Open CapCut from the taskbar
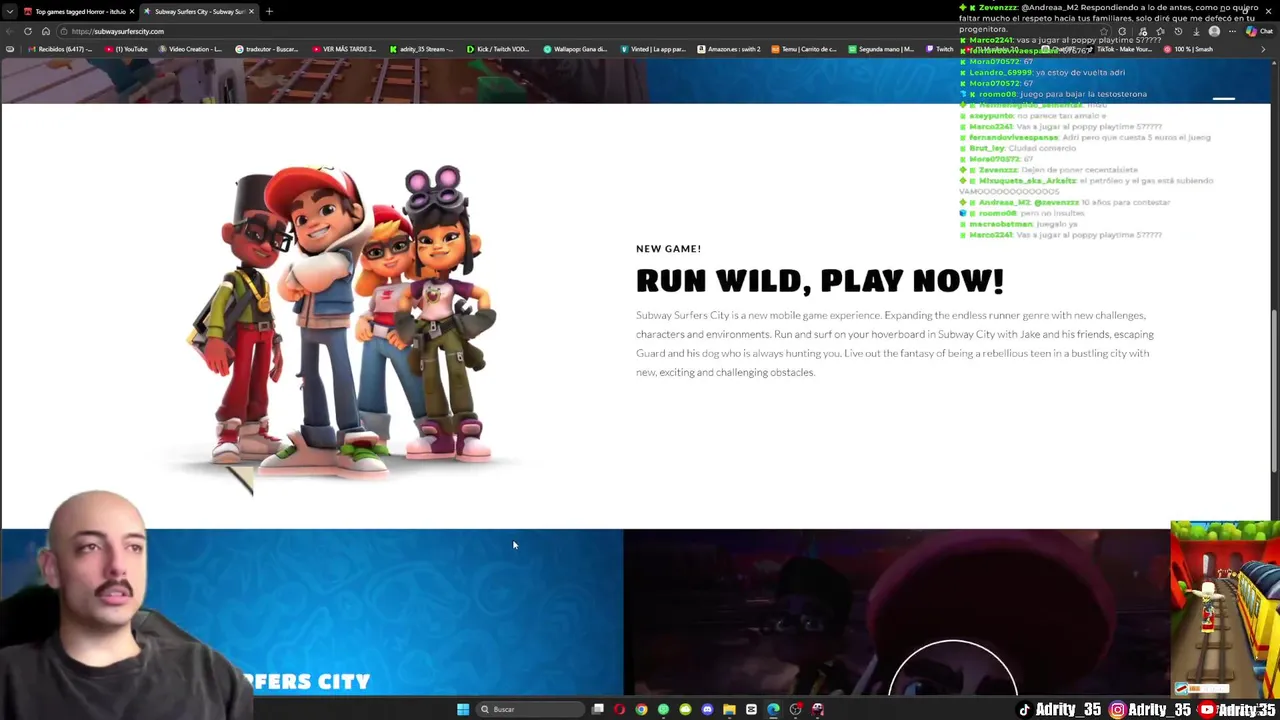This screenshot has width=1280, height=720. 751,709
